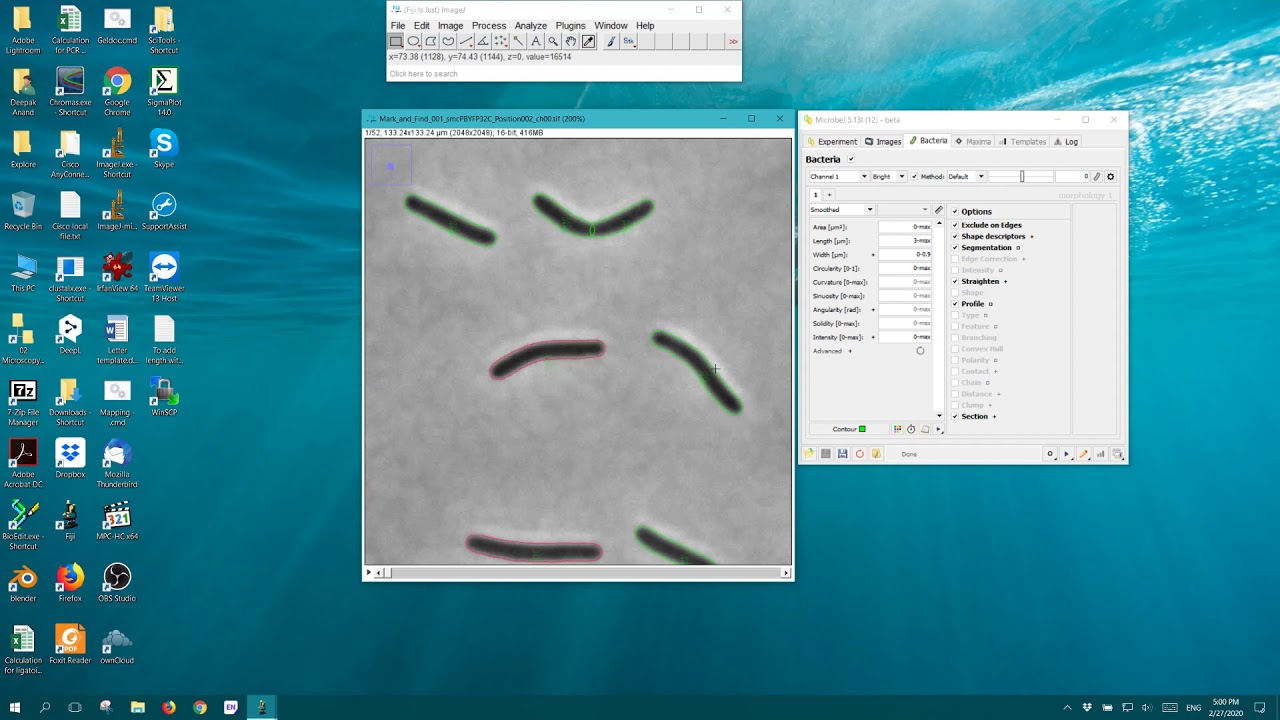
Task: Open the Plugins menu in Fiji
Action: coord(570,26)
